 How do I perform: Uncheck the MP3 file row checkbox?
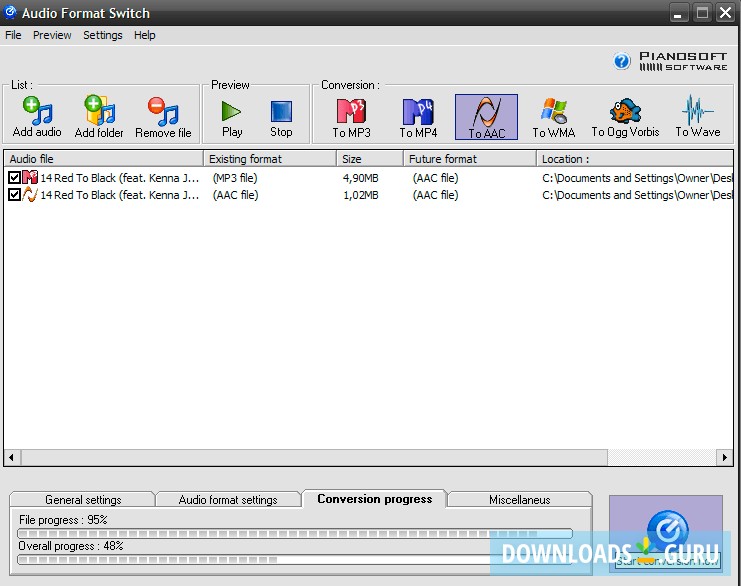pyautogui.click(x=14, y=178)
